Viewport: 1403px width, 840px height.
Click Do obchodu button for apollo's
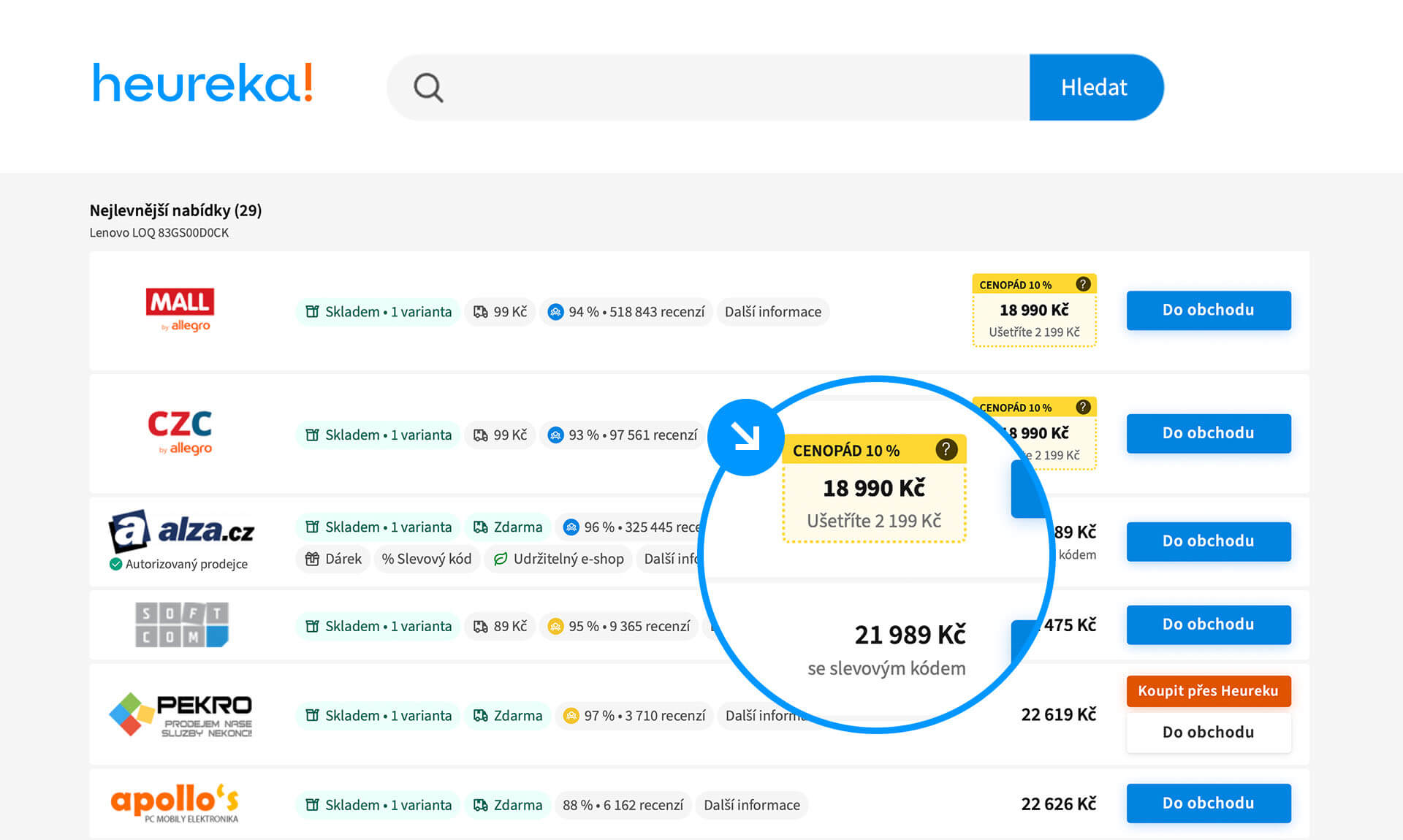tap(1209, 803)
